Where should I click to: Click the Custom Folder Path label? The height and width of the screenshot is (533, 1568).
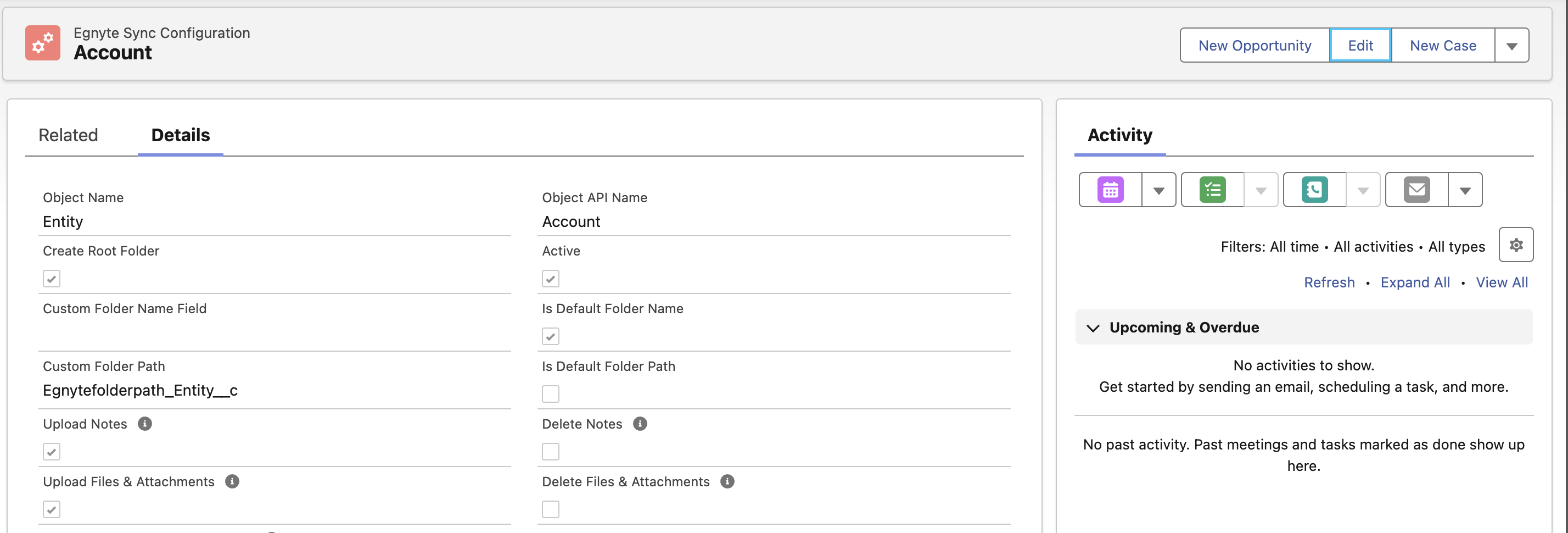click(104, 367)
